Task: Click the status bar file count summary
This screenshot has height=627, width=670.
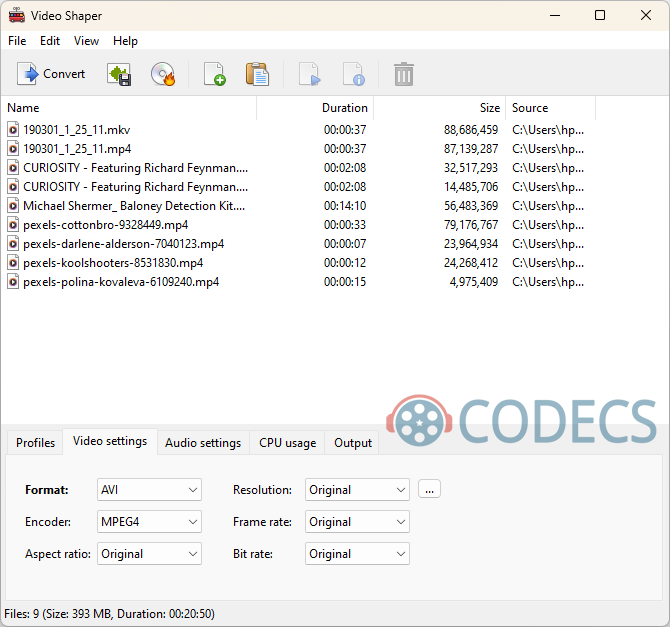Action: 109,614
